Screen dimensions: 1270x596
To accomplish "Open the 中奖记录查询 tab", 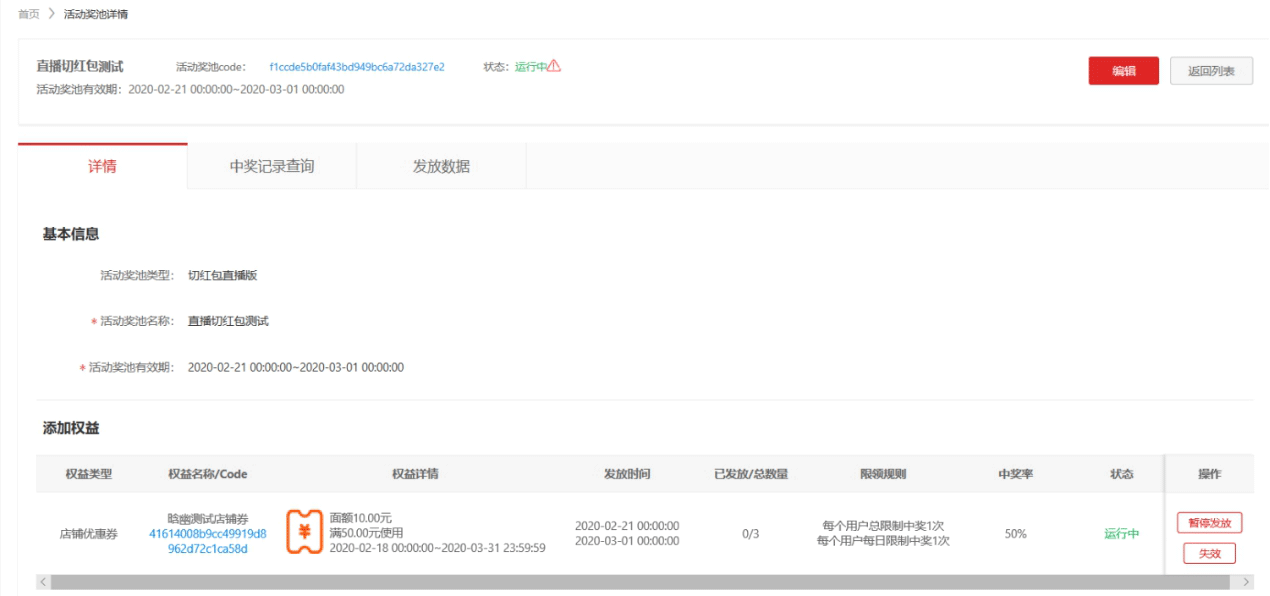I will 271,167.
